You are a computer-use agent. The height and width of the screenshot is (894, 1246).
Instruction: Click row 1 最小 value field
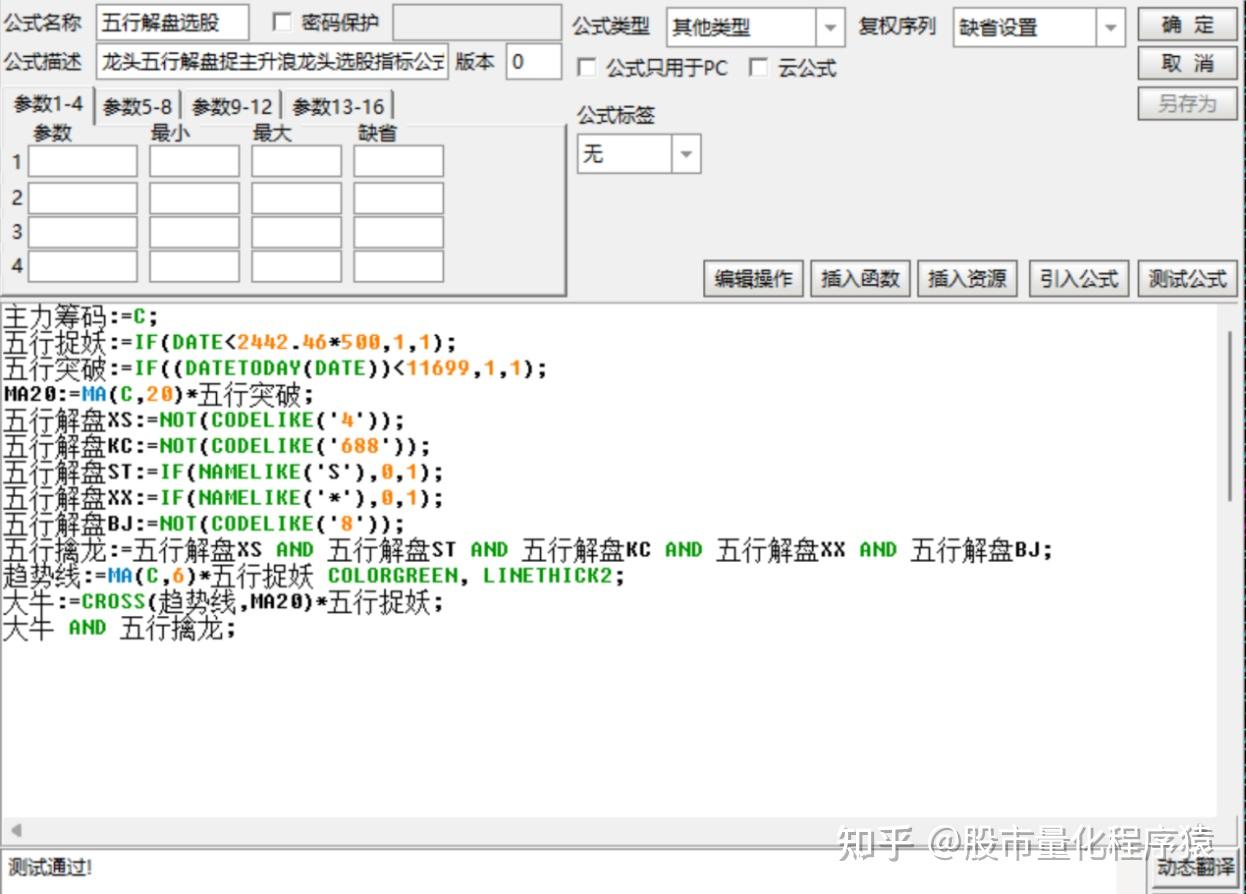(194, 161)
